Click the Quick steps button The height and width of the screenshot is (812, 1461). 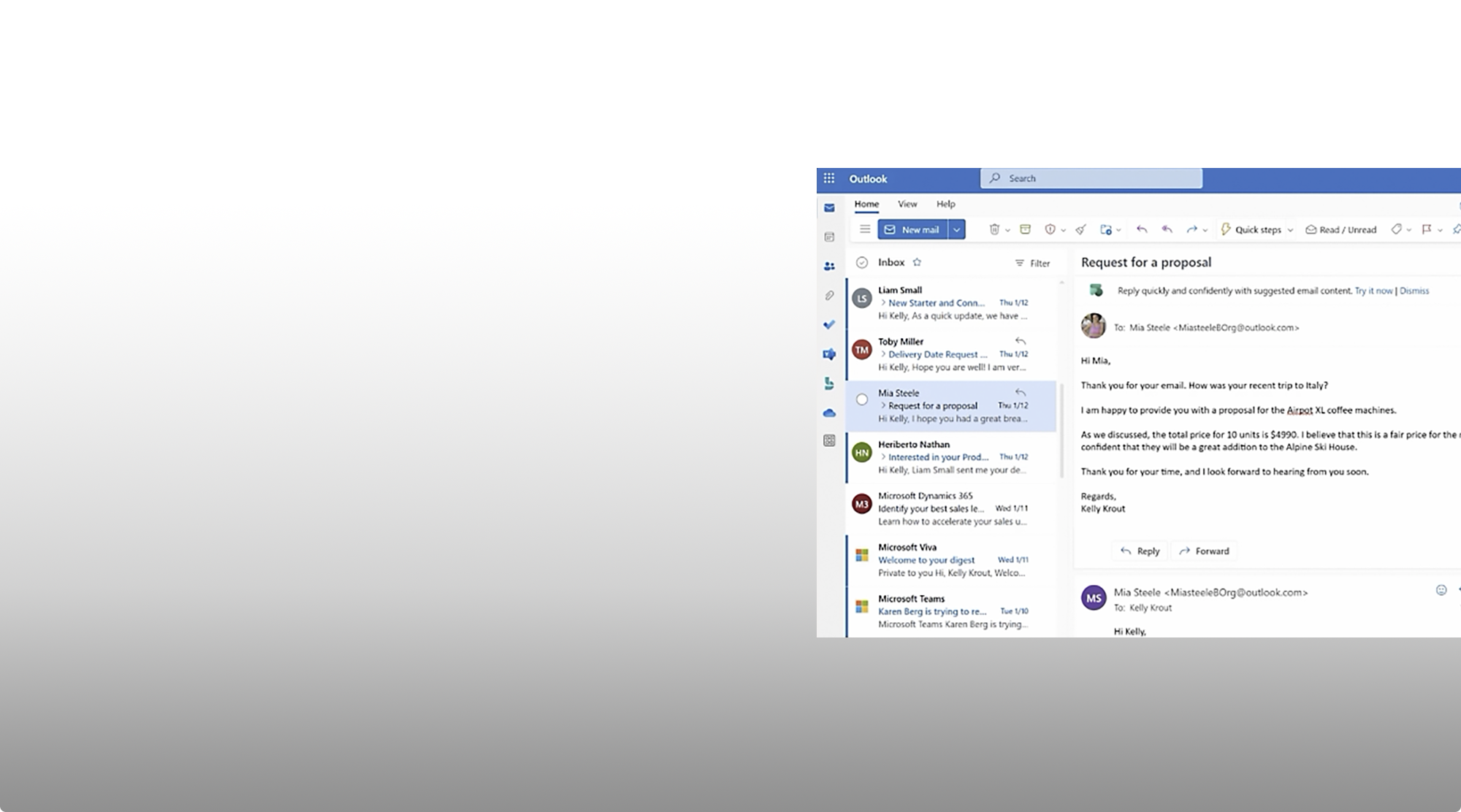point(1251,229)
